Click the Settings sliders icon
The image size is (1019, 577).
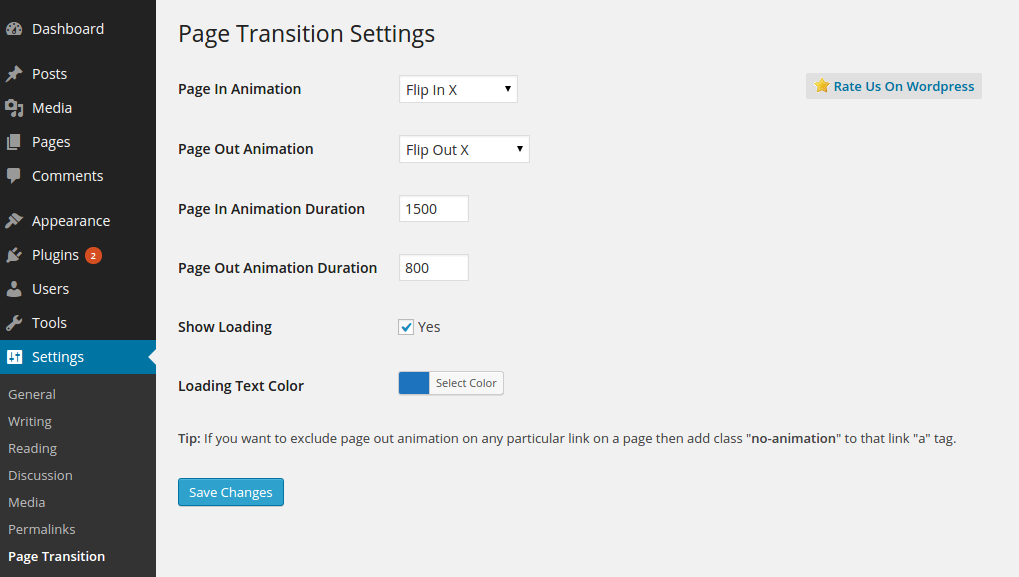coord(14,357)
